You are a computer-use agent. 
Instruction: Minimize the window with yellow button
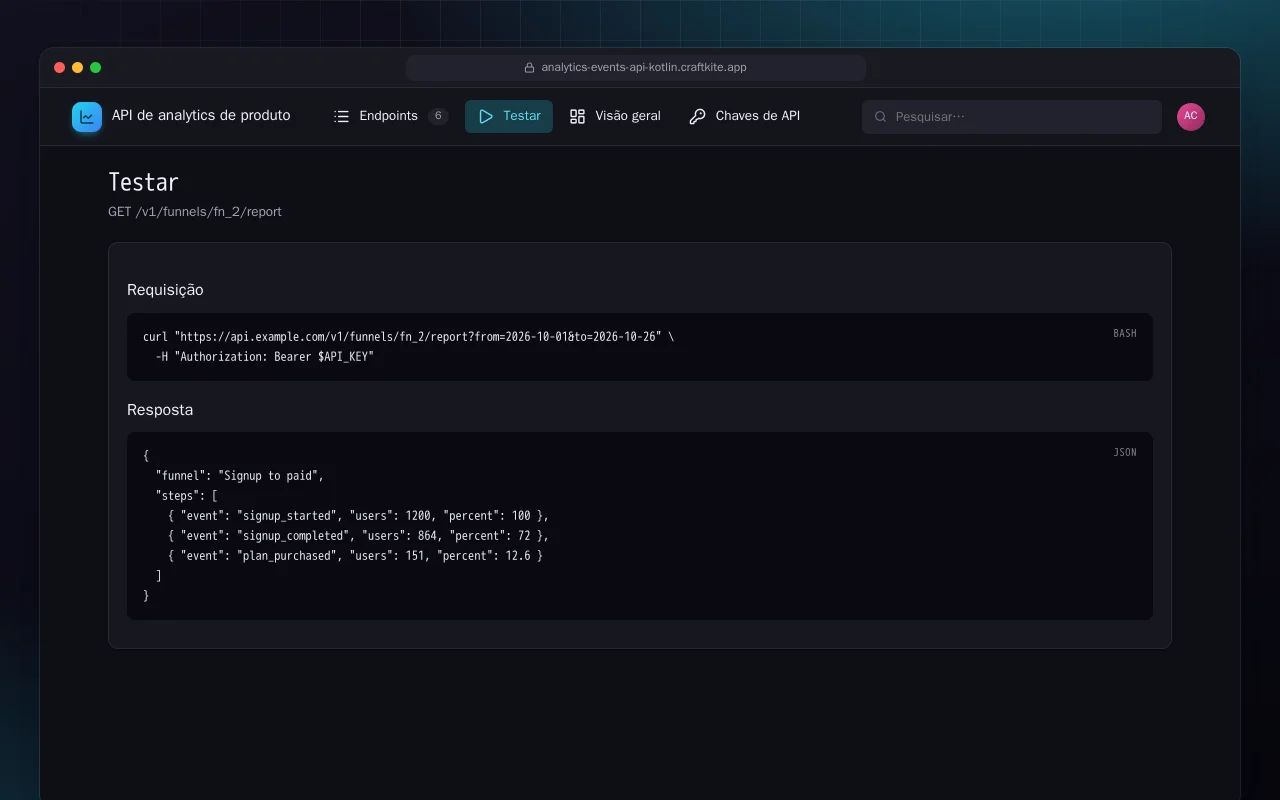pos(78,68)
